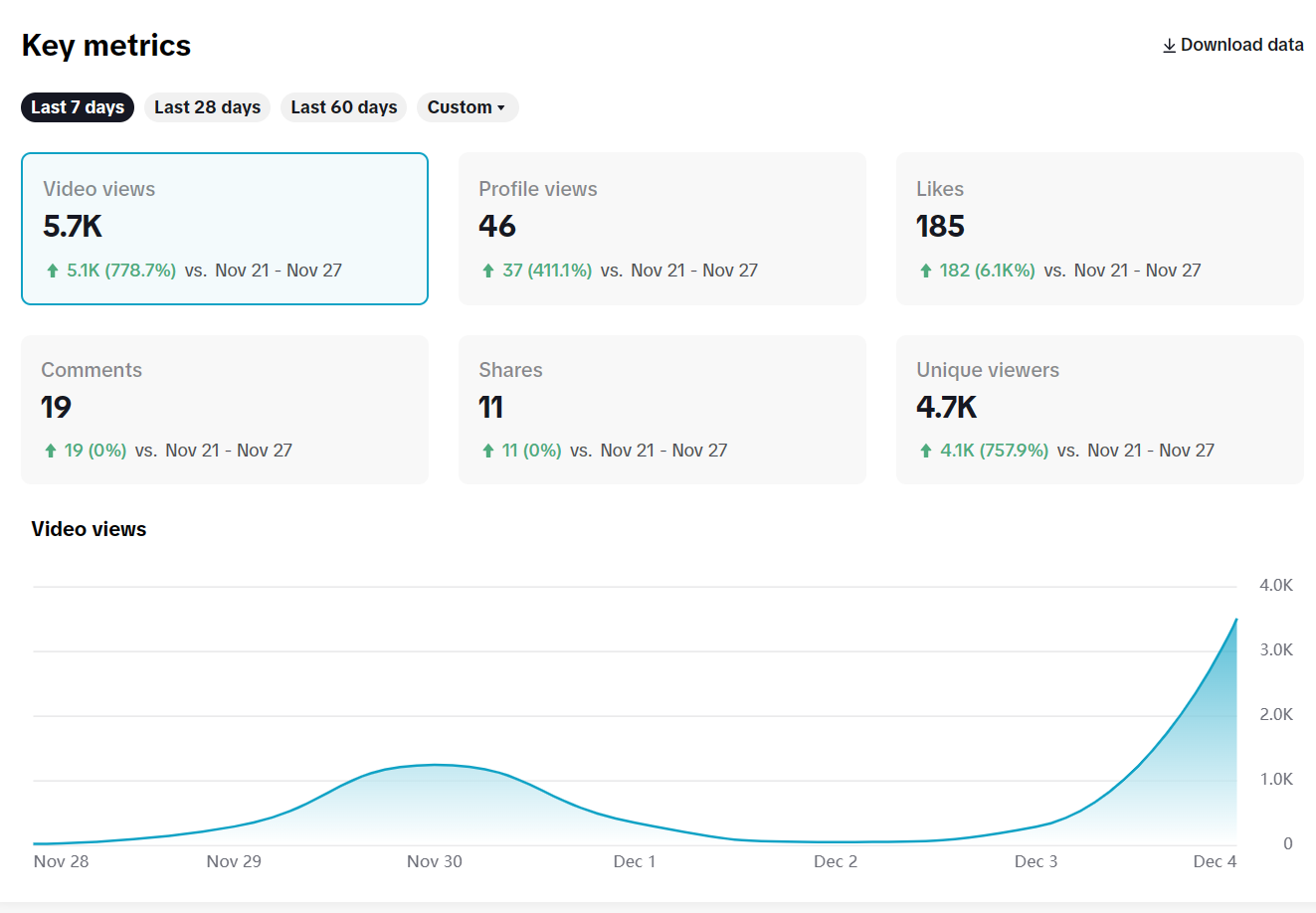The image size is (1316, 913).
Task: Click the green up arrow in Video views
Action: [x=53, y=271]
